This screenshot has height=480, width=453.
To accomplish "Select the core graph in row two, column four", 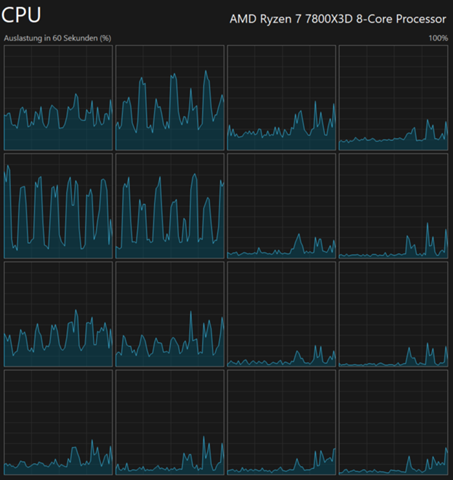I will [393, 206].
